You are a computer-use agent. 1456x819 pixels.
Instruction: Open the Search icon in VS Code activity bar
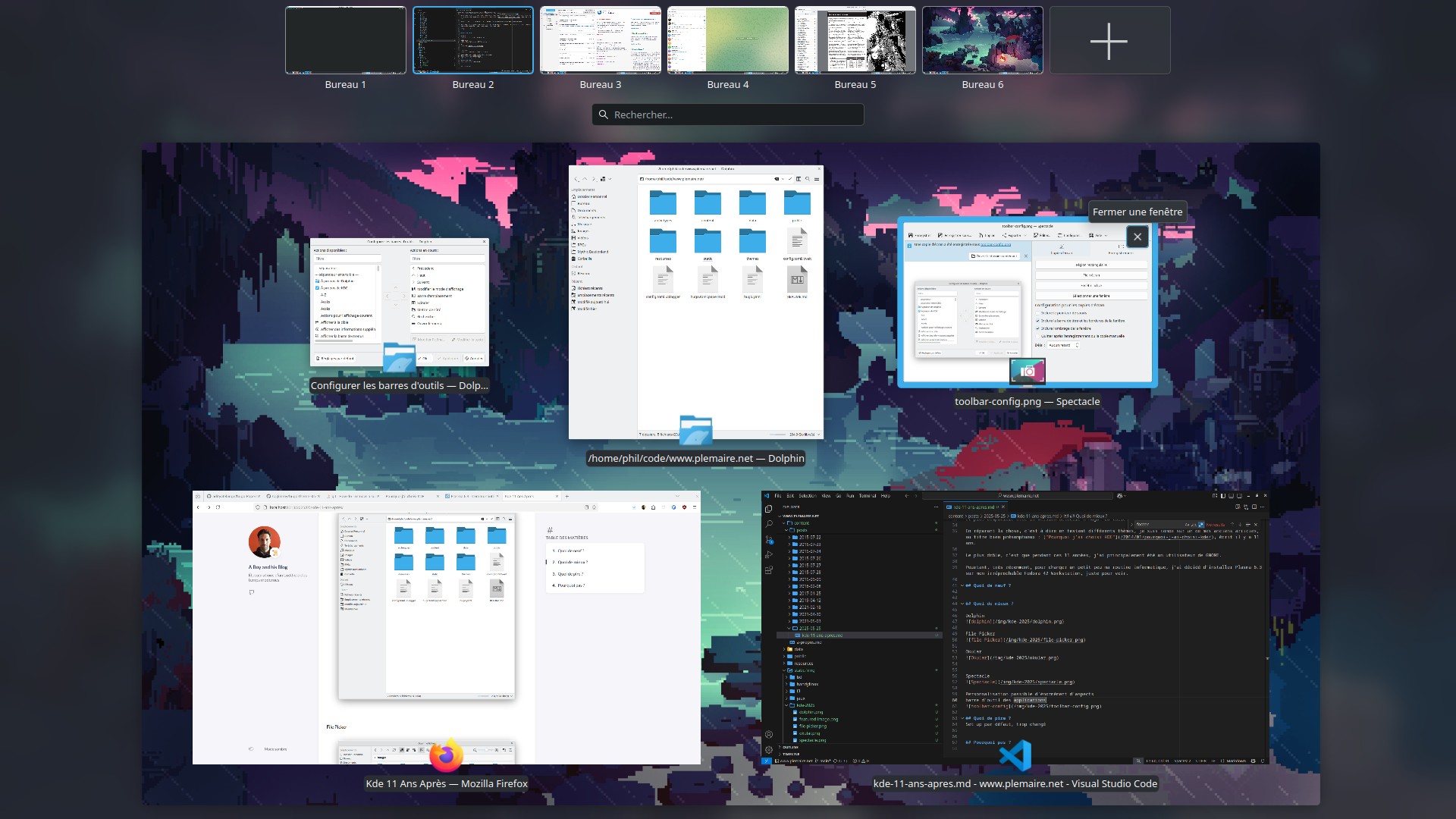tap(769, 524)
